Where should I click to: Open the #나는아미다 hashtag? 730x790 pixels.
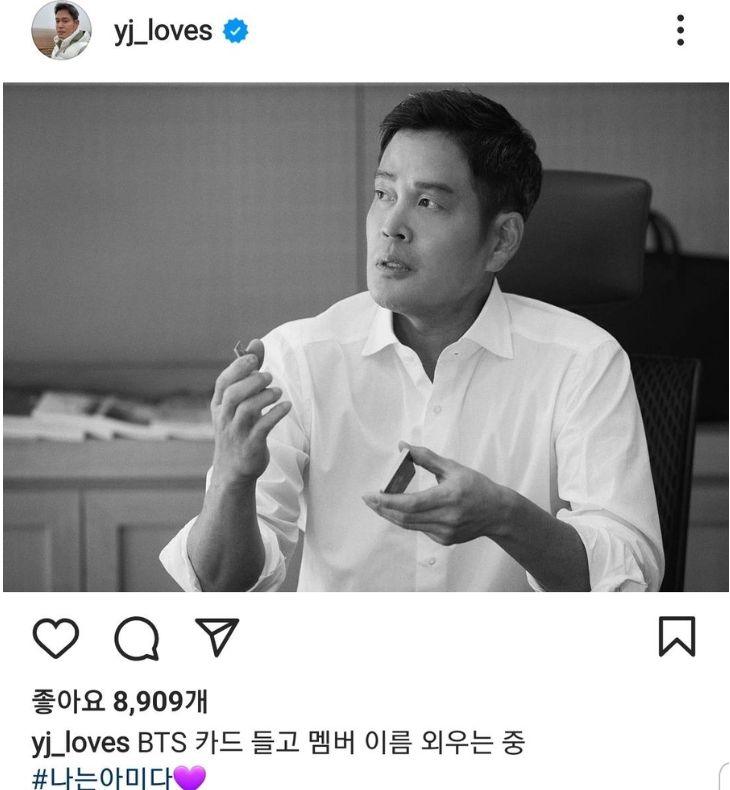101,778
